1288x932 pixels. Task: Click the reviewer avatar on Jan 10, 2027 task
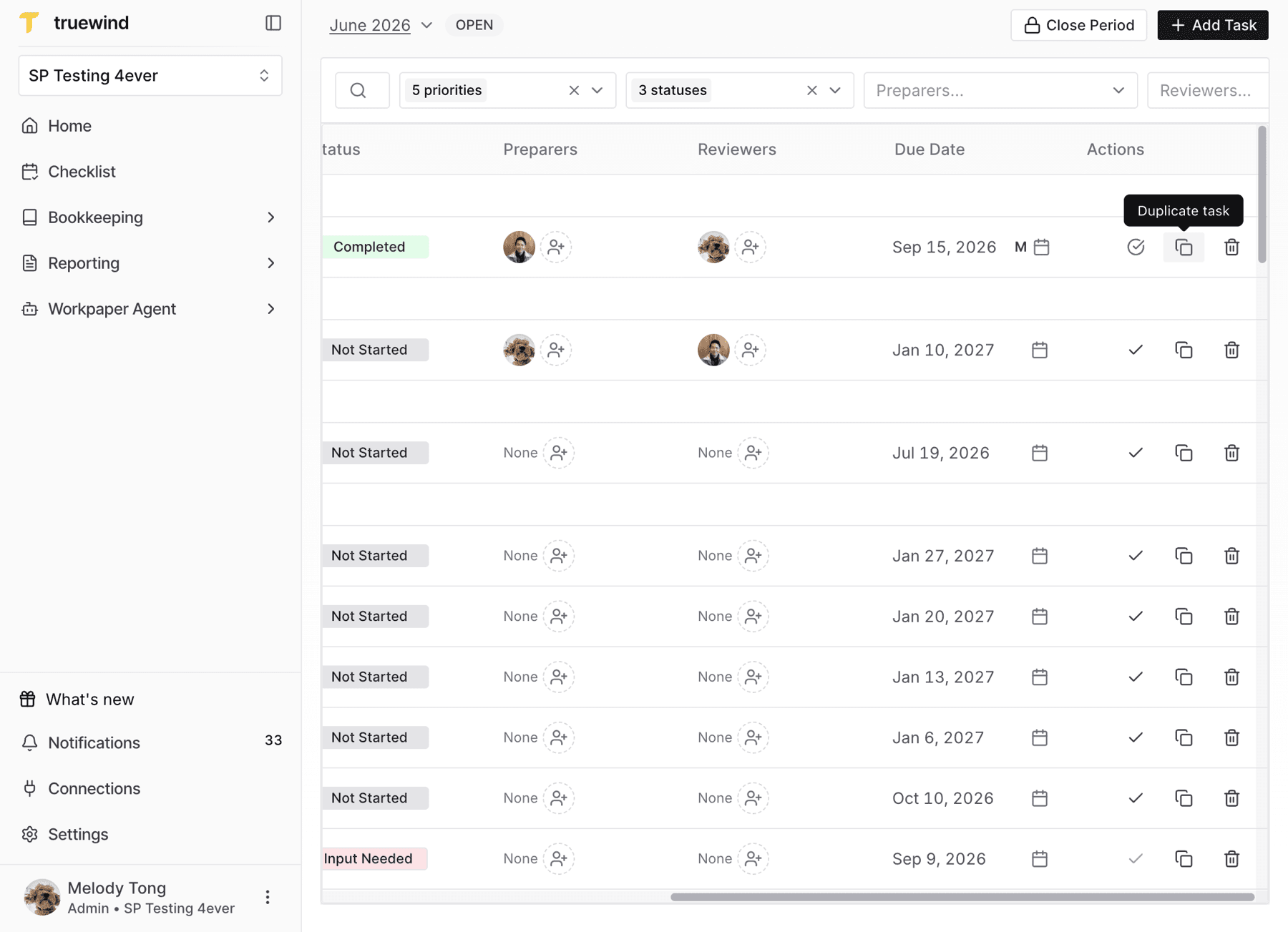click(x=713, y=350)
